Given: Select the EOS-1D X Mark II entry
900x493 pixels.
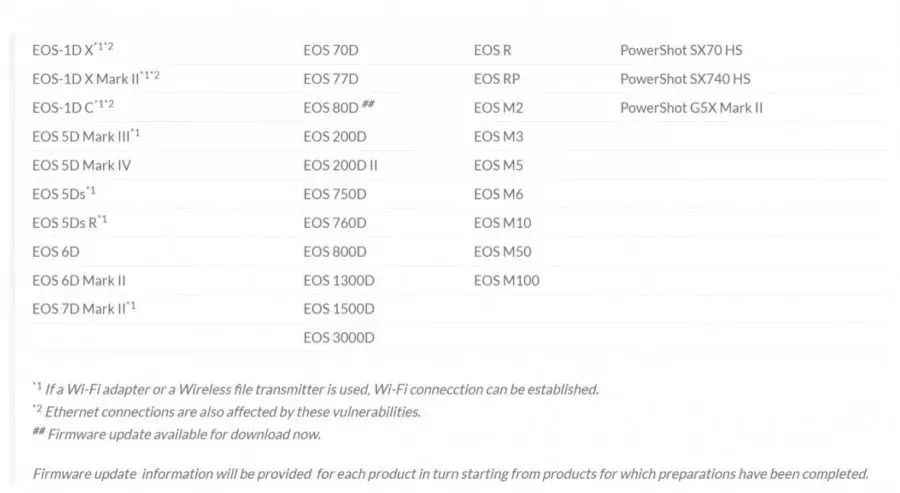Looking at the screenshot, I should pos(96,78).
